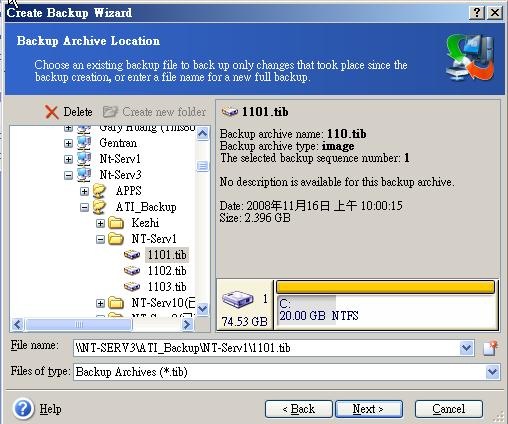
Task: Select the Nt-Serv3 label in tree
Action: pos(120,175)
